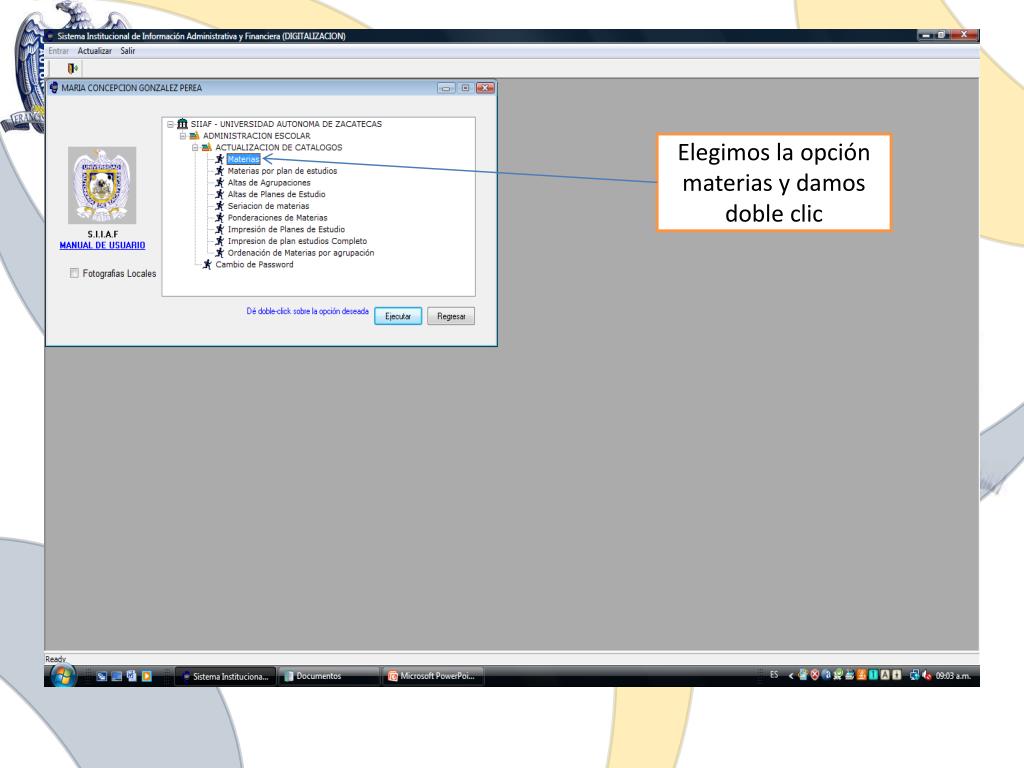Click runner icon beside Cambio de Password
Viewport: 1024px width, 768px height.
point(207,264)
